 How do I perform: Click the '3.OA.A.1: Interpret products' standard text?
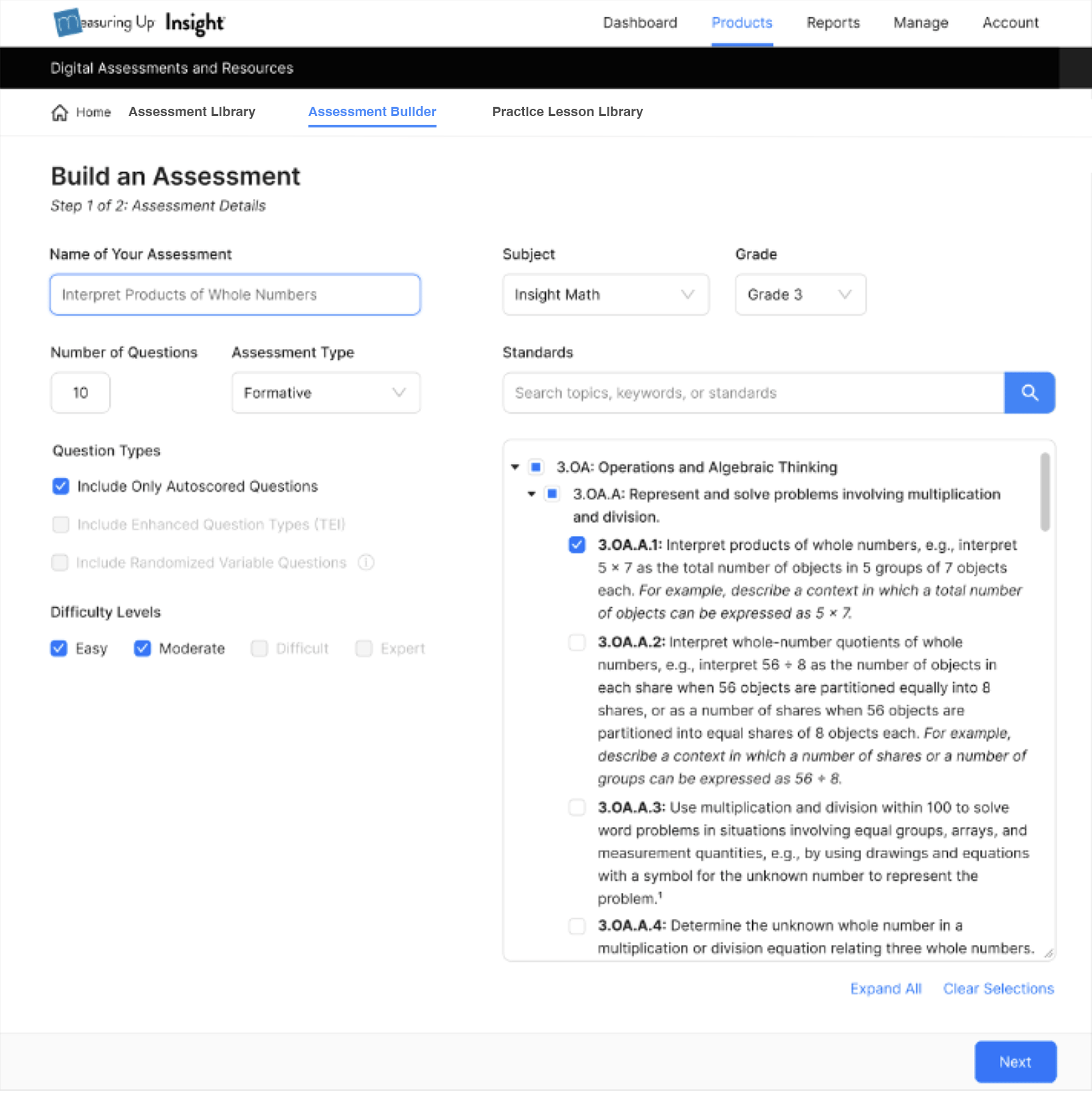point(810,579)
